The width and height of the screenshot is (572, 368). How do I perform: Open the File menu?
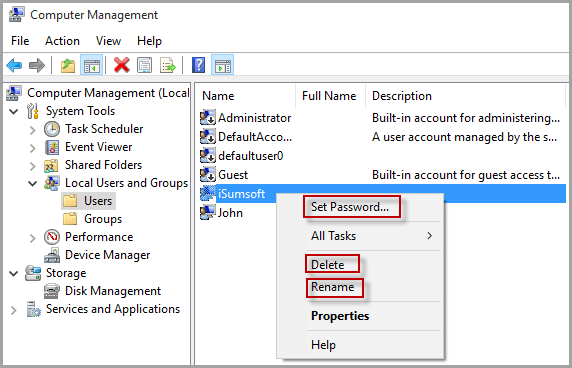pyautogui.click(x=20, y=41)
